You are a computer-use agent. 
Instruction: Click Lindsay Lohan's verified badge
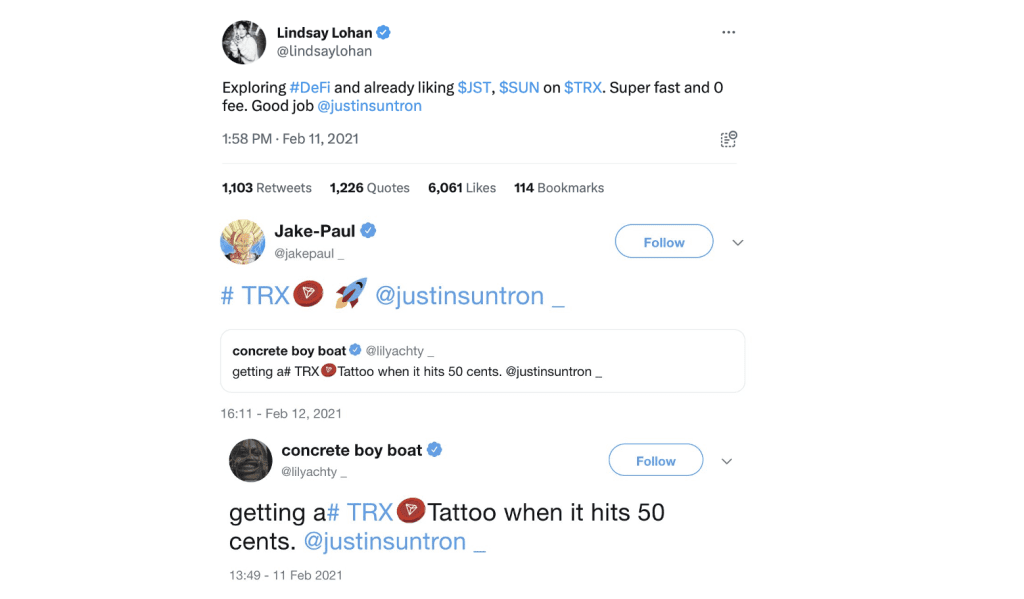coord(382,33)
